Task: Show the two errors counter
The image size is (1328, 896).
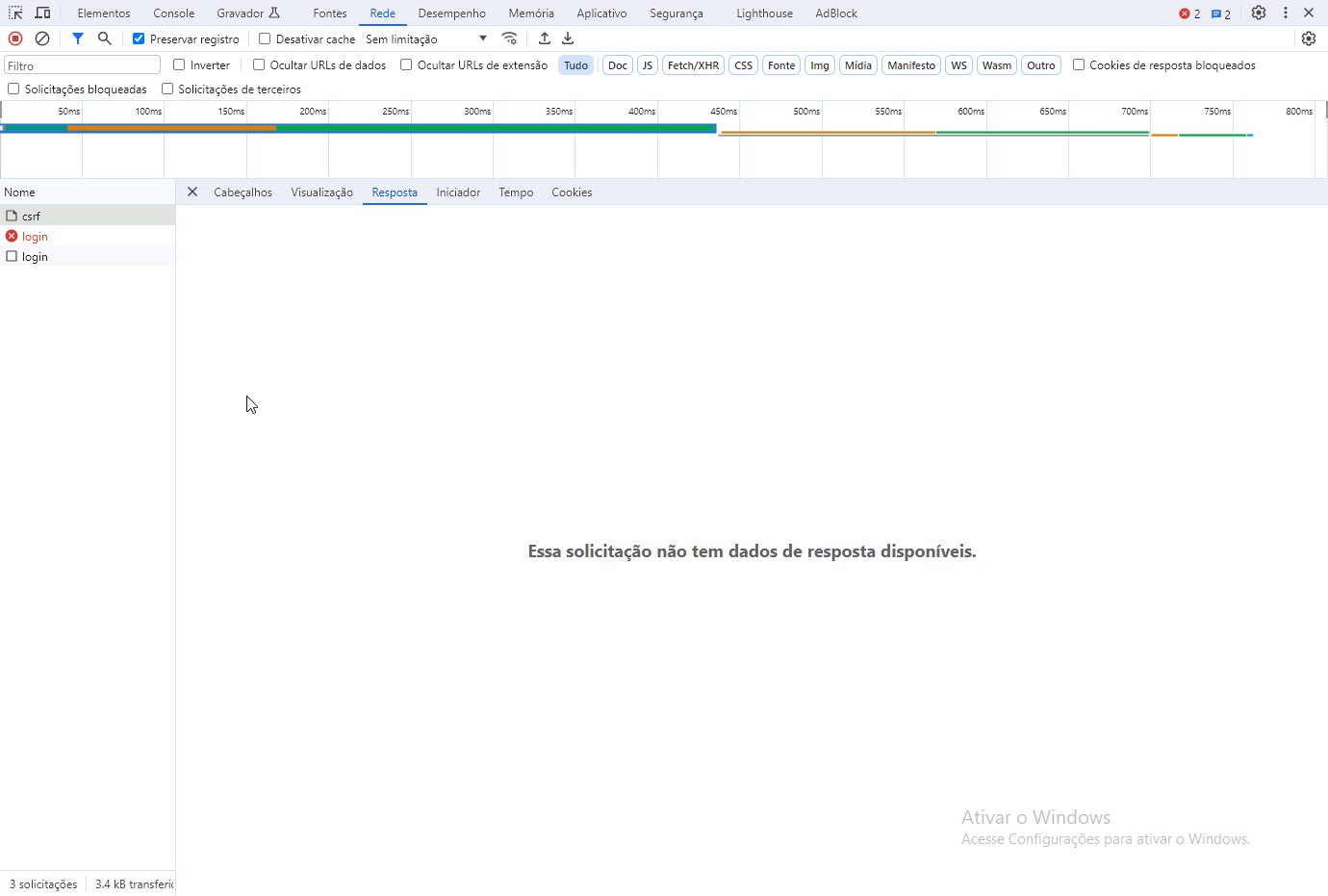Action: tap(1189, 13)
